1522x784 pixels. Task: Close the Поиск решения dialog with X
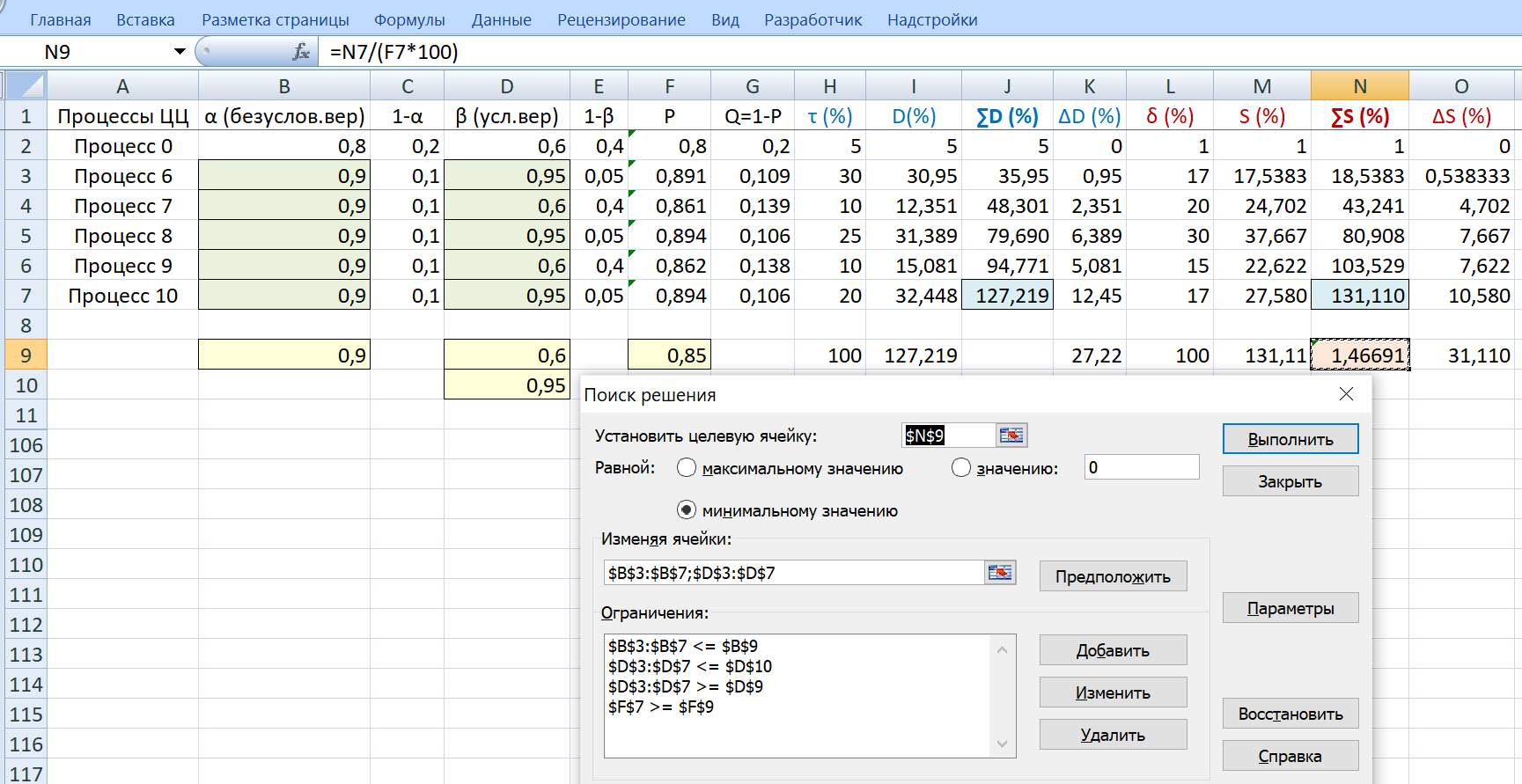(x=1346, y=394)
